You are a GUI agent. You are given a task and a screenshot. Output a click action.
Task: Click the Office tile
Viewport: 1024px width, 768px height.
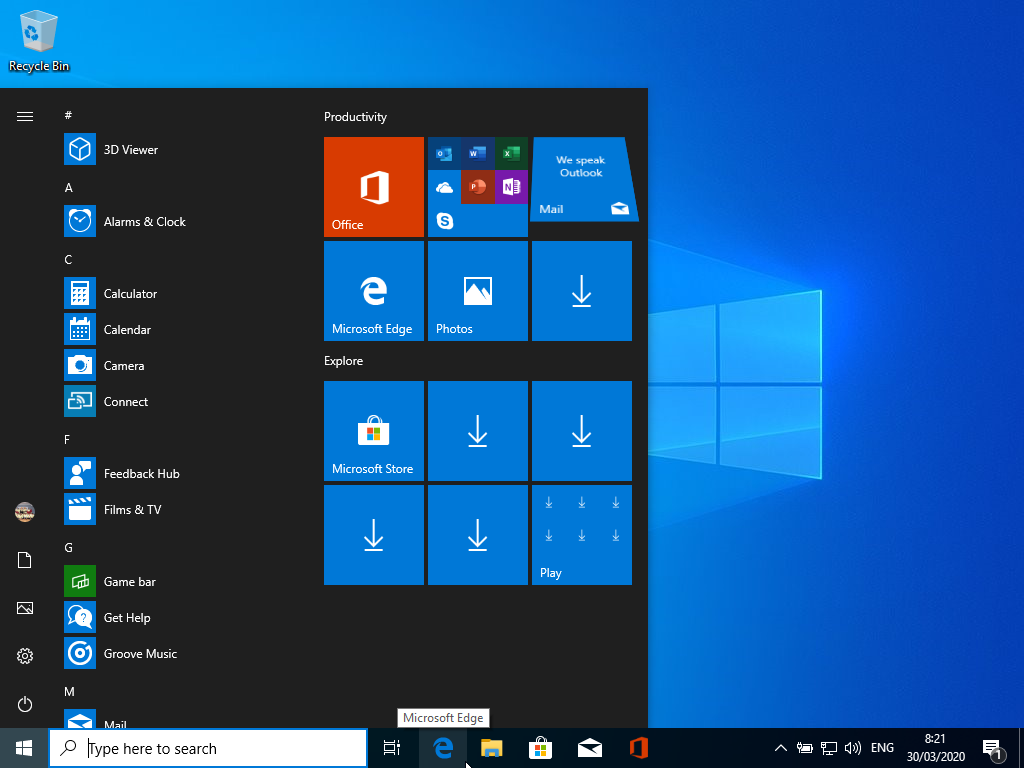coord(374,187)
